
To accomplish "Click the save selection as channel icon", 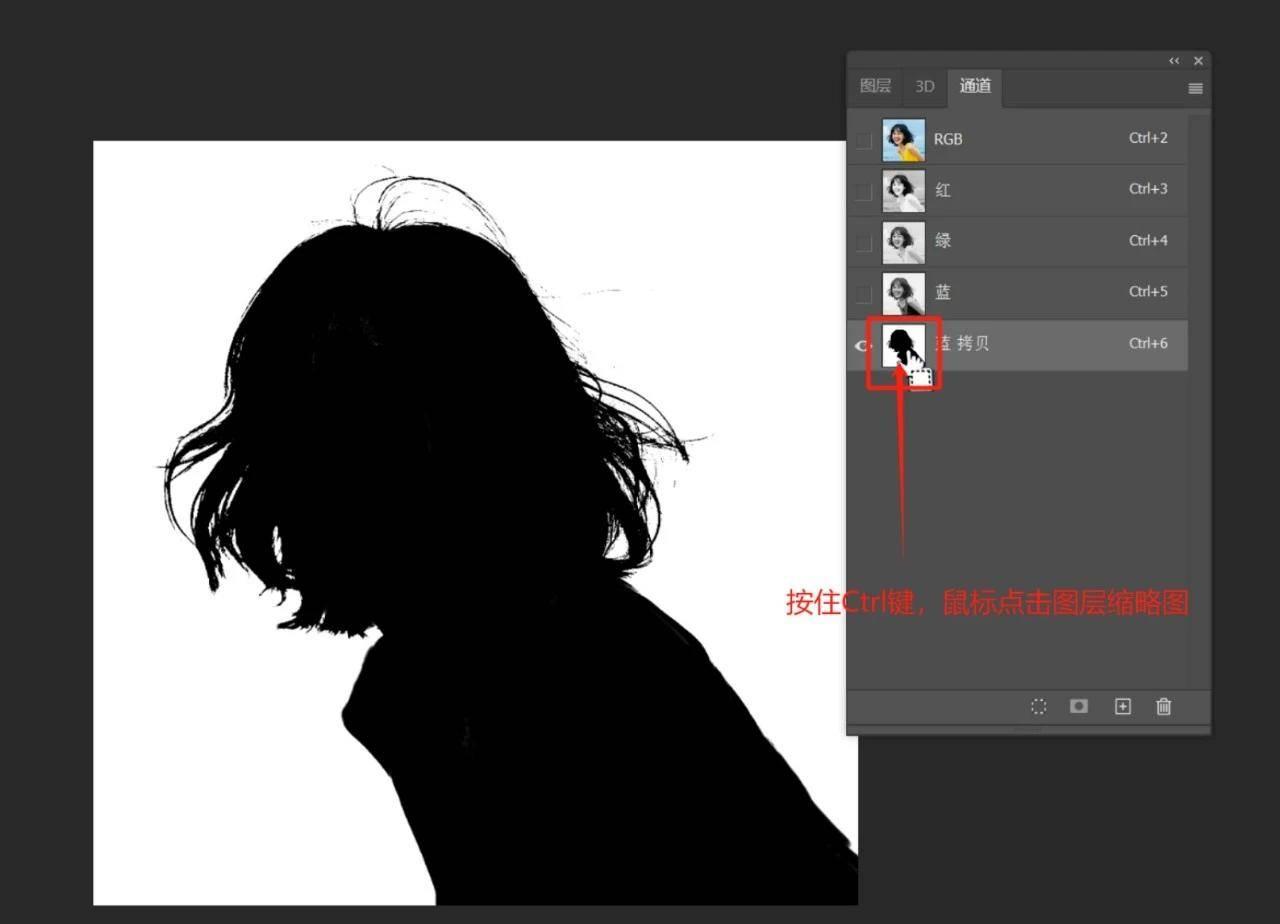I will pos(1078,706).
